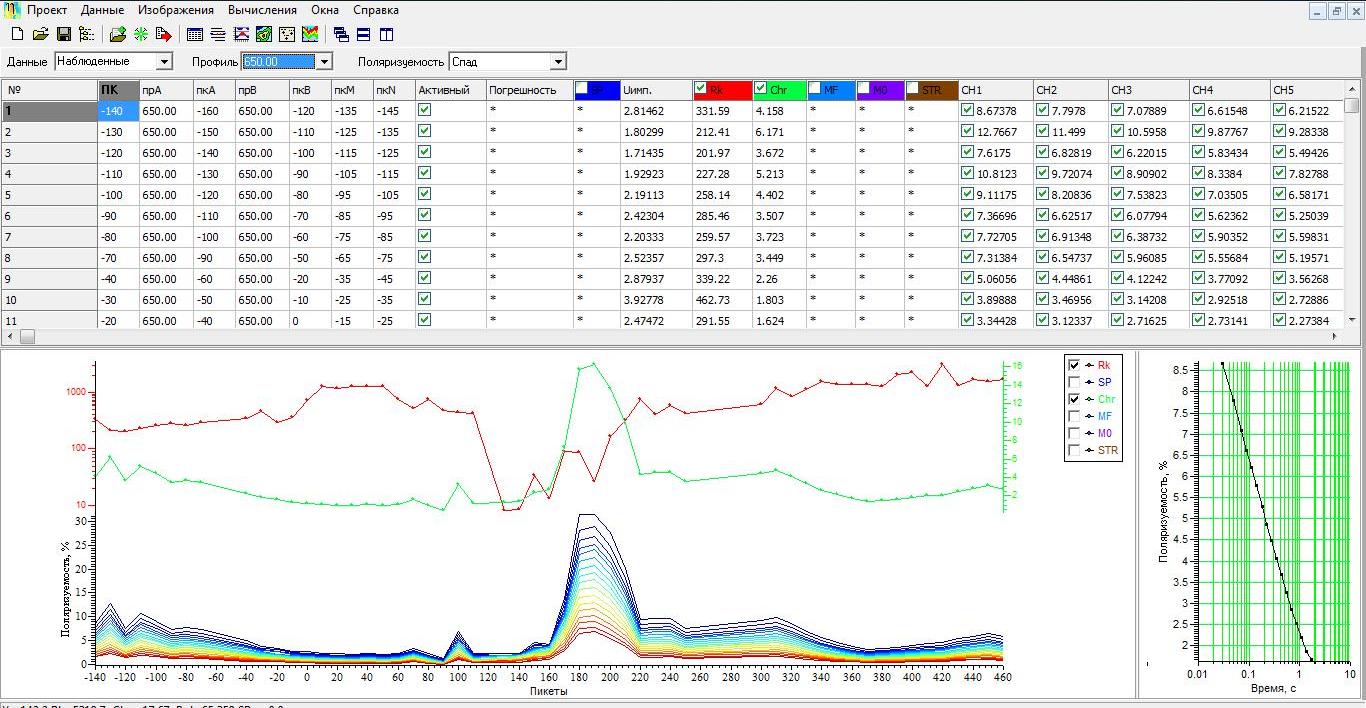The image size is (1366, 708).
Task: Tile windows horizontally icon
Action: pos(364,34)
